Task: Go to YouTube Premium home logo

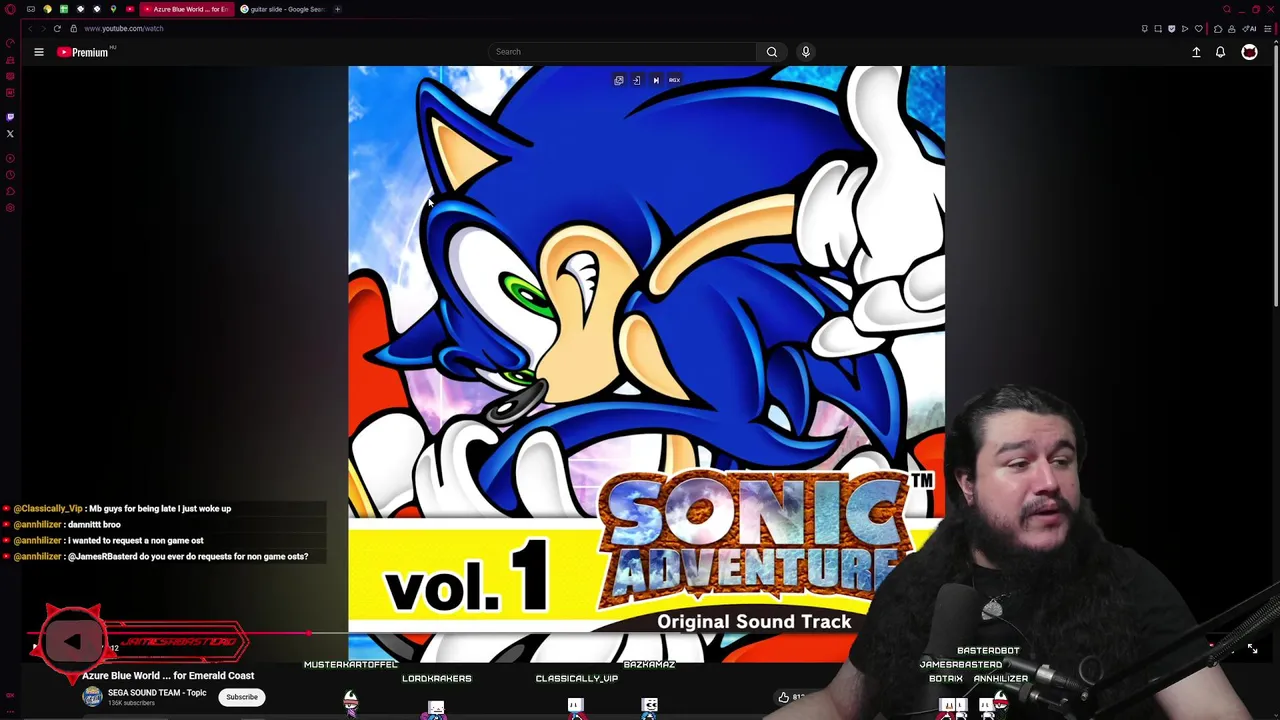Action: 84,52
